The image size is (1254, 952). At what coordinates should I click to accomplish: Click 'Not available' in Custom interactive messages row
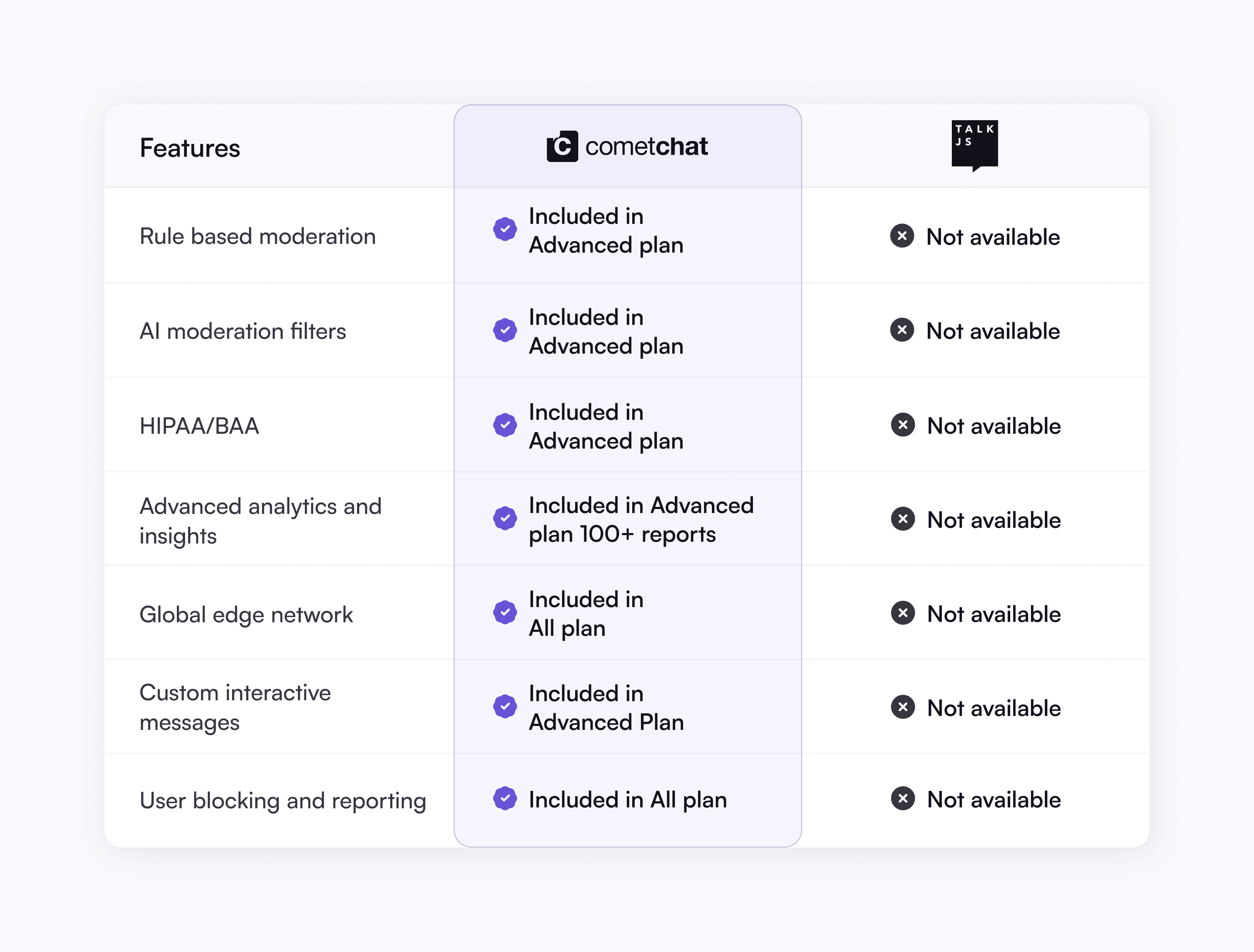click(993, 708)
